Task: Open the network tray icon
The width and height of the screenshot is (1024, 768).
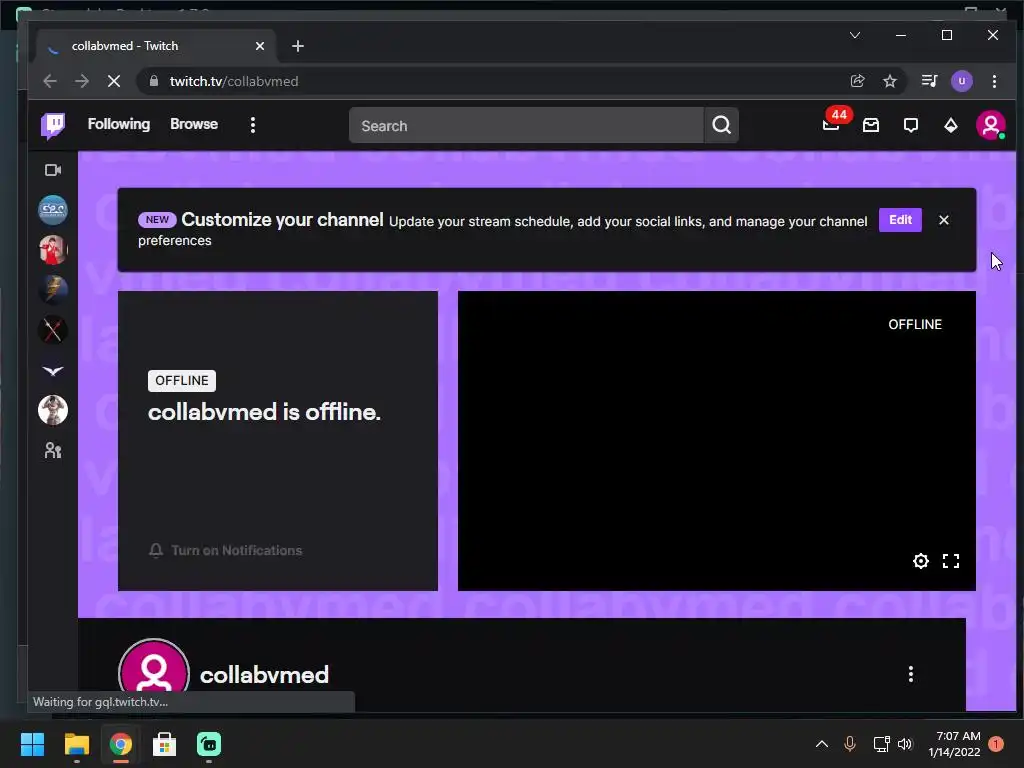Action: [881, 744]
